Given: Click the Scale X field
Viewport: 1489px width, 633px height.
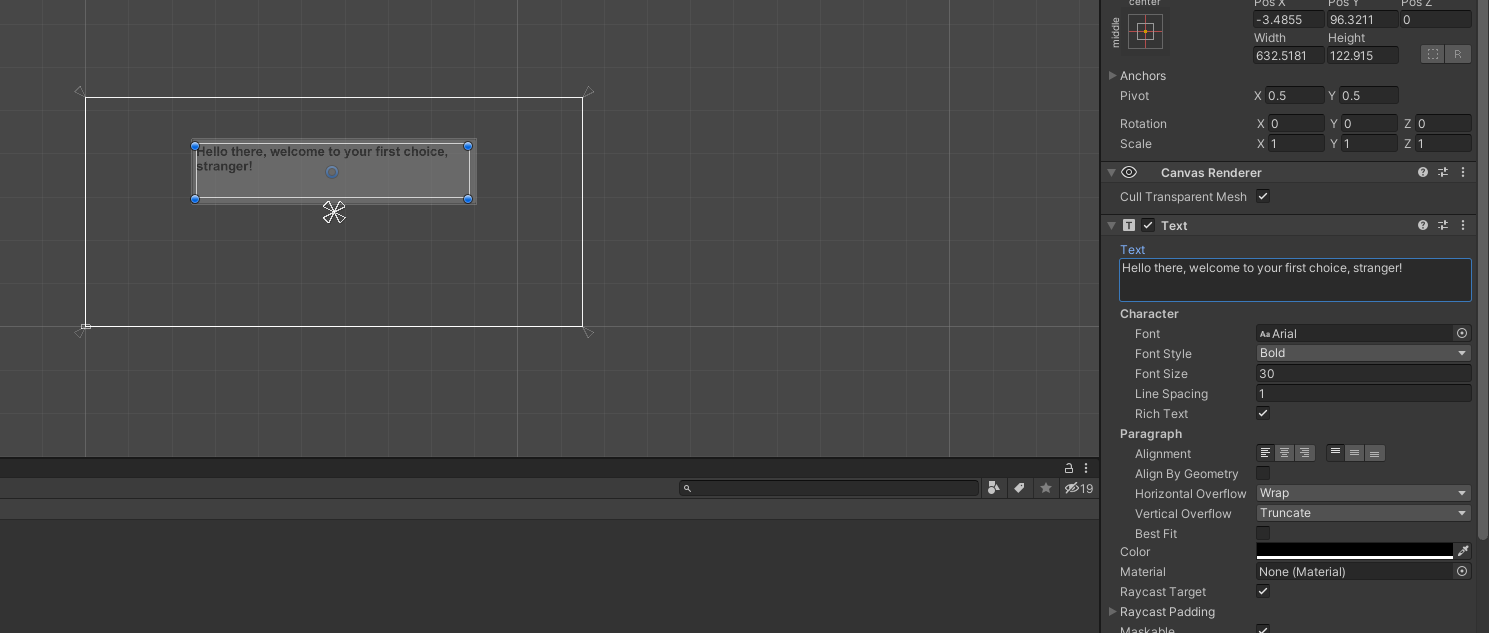Looking at the screenshot, I should tap(1295, 144).
